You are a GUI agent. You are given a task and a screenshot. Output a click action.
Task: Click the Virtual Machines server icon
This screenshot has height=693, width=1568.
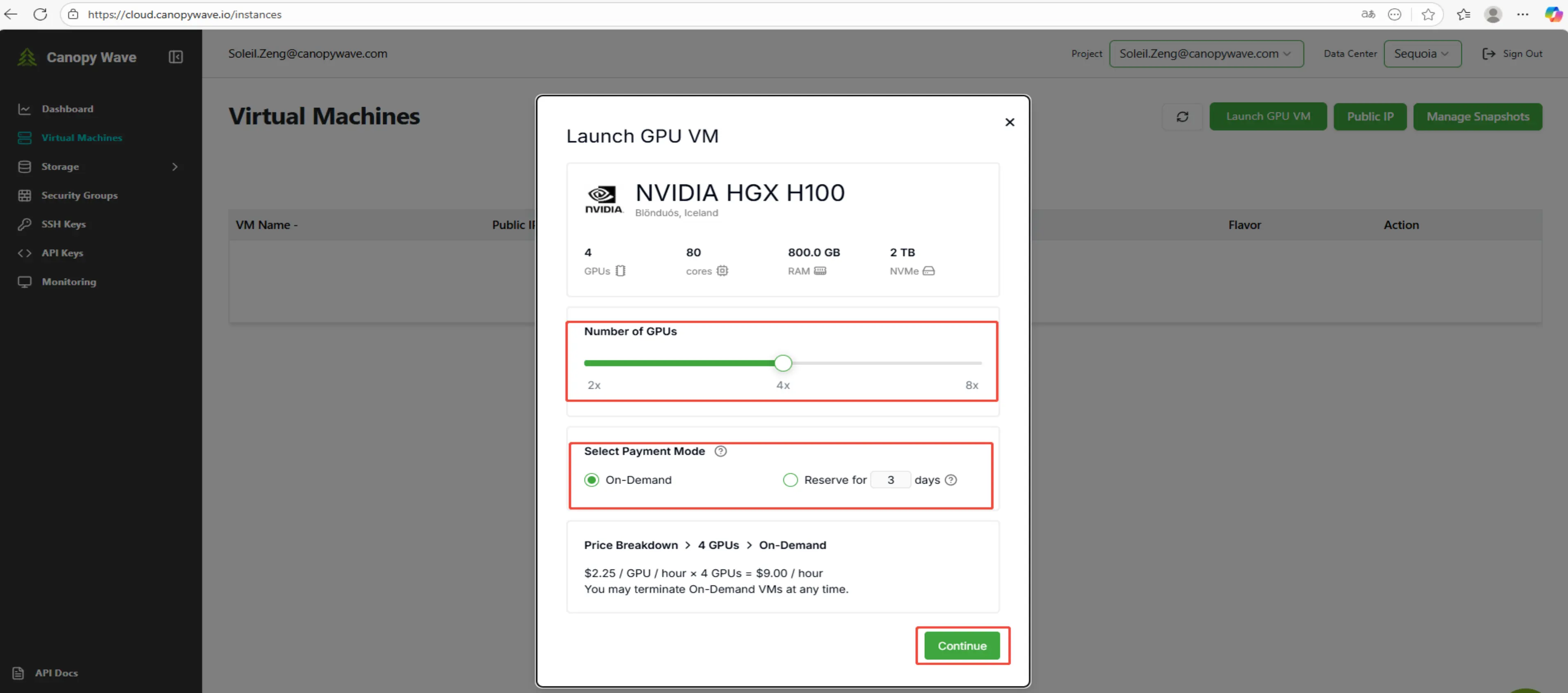point(24,137)
